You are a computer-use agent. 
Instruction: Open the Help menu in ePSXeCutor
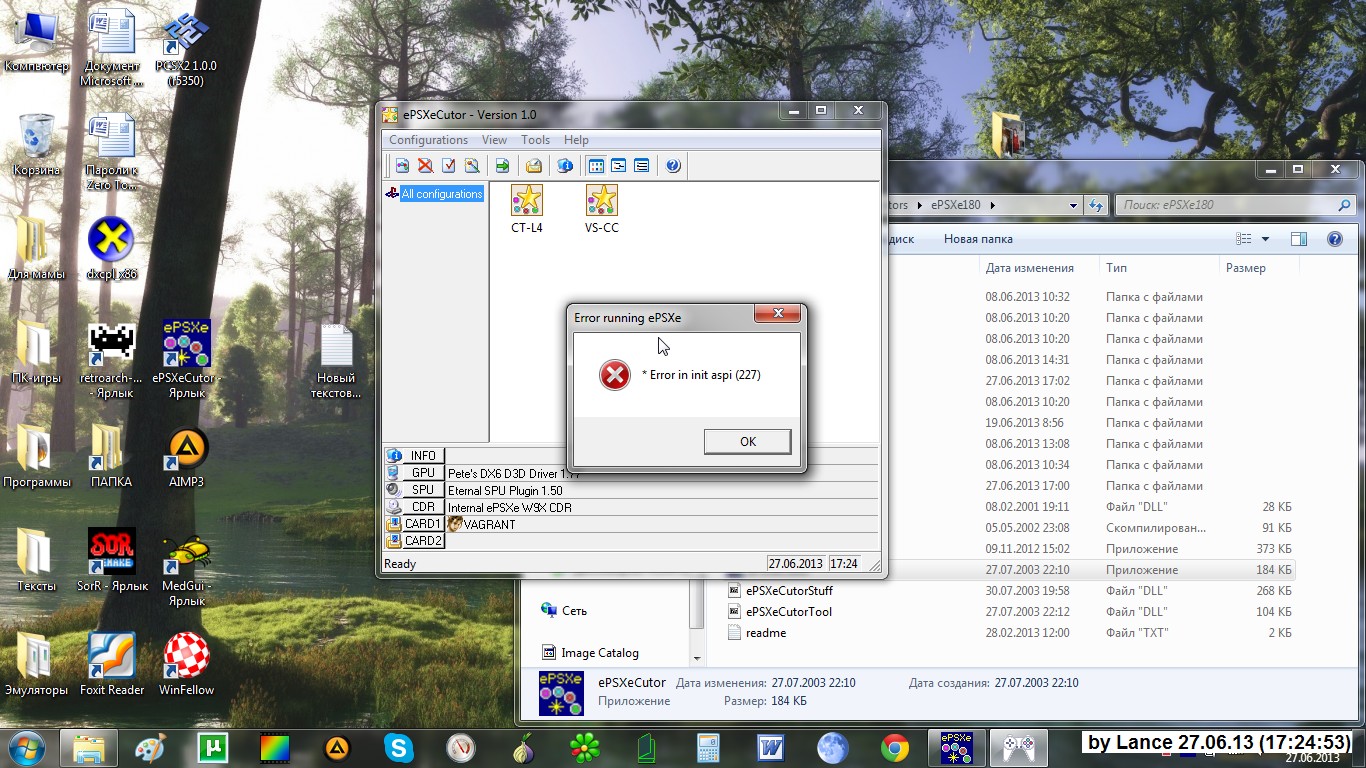576,140
